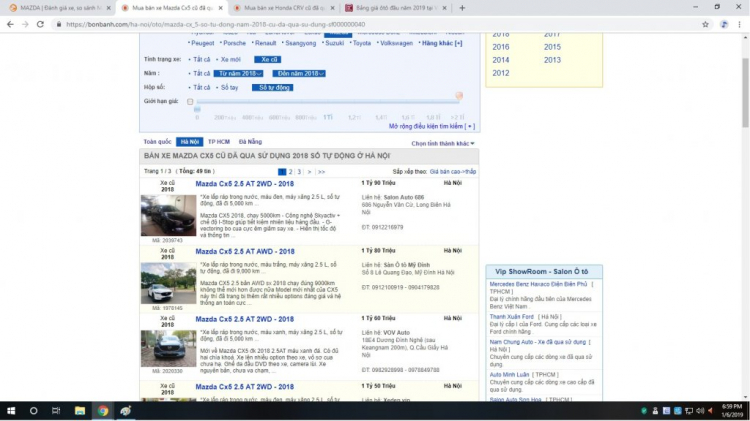Bookmark this page with the star icon
The image size is (750, 421).
pyautogui.click(x=705, y=24)
